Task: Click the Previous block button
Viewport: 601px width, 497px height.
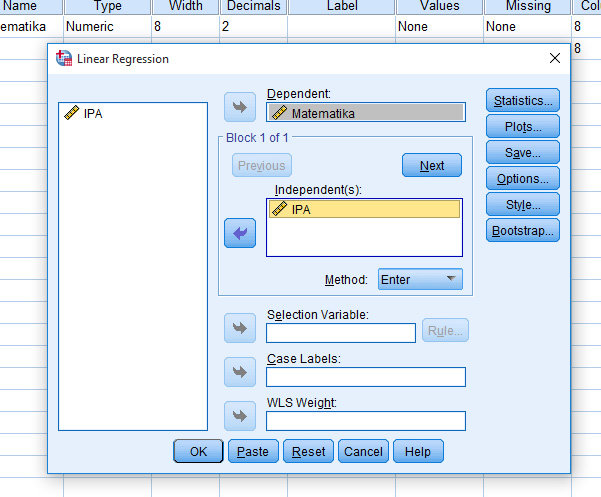Action: click(x=262, y=166)
